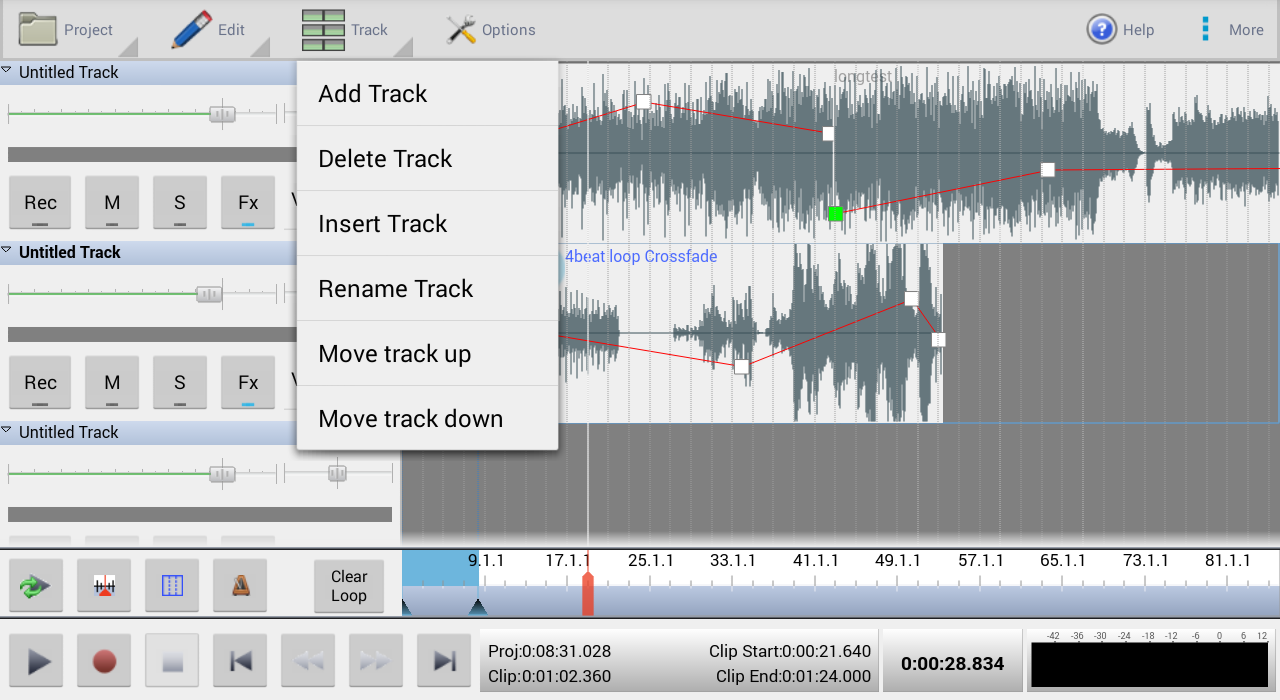Toggle loop playback mode
This screenshot has height=700, width=1280.
(36, 586)
